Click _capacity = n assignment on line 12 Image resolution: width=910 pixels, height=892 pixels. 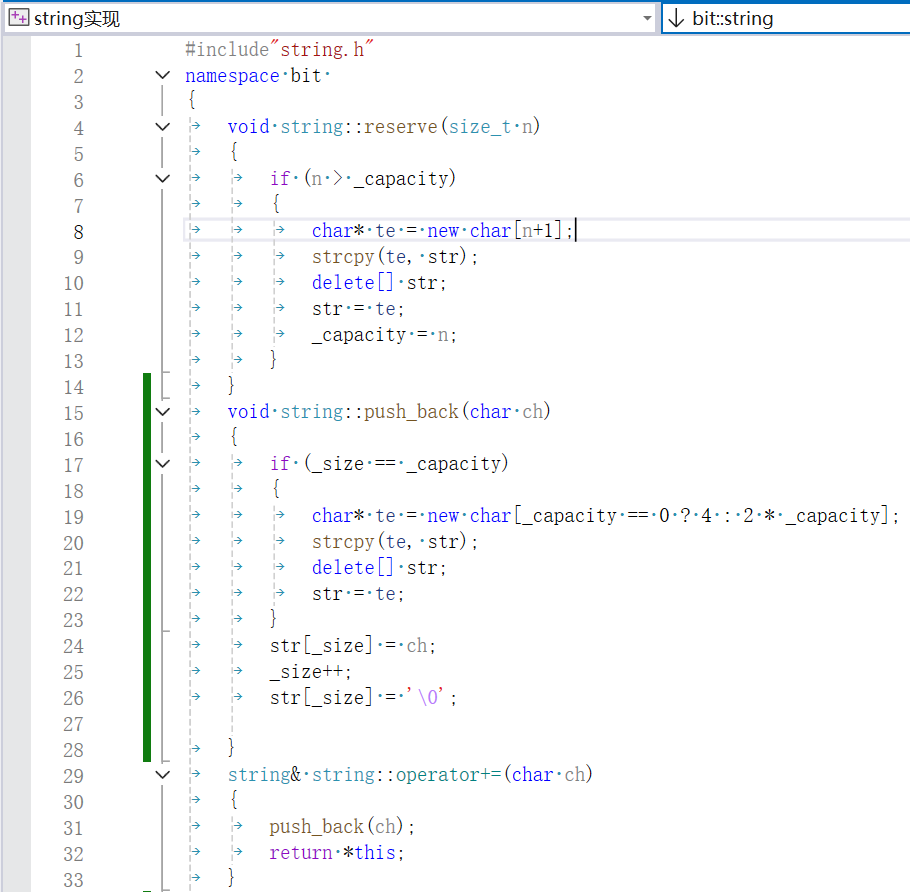click(x=380, y=335)
